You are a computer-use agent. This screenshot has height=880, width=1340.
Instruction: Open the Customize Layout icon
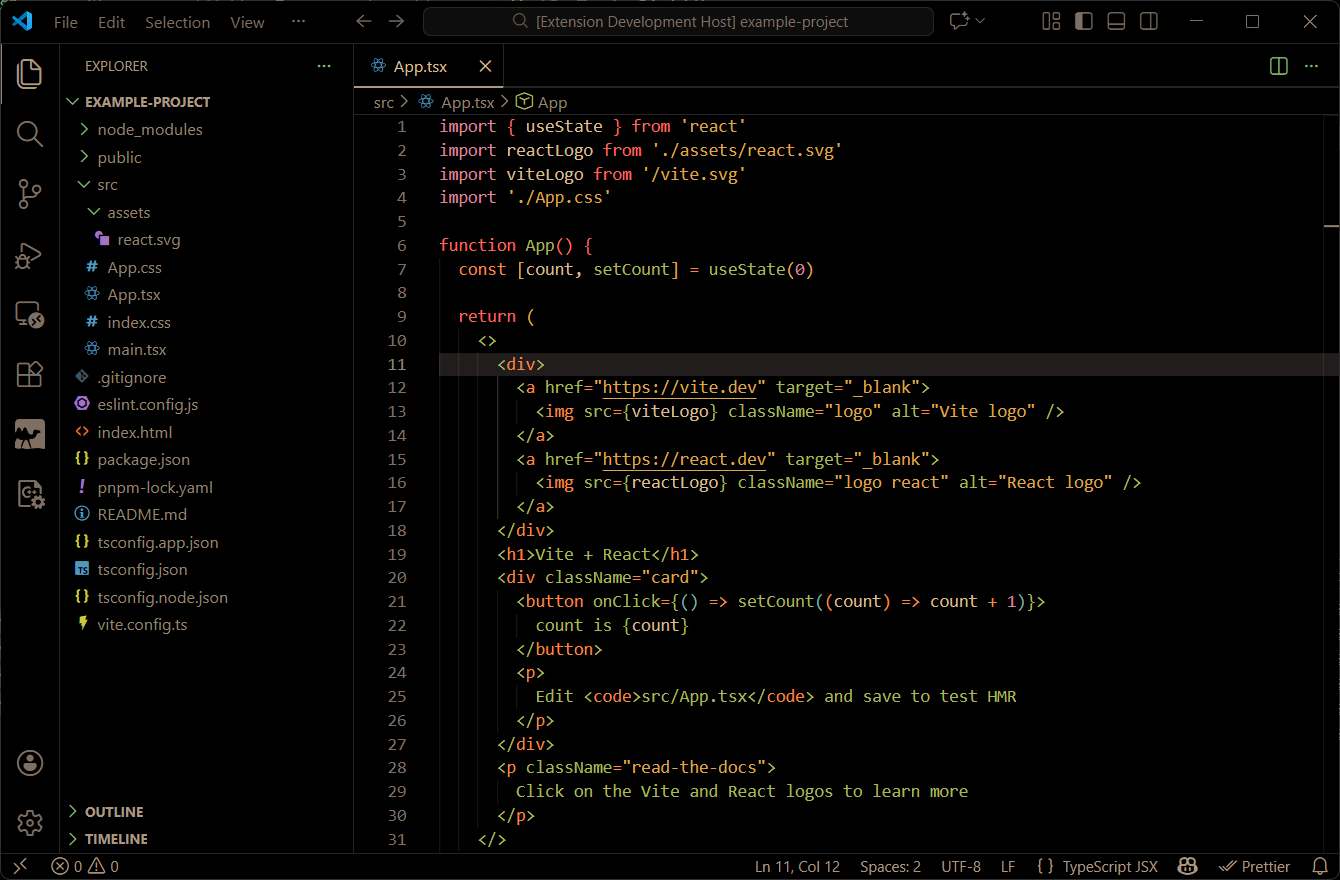[1051, 21]
